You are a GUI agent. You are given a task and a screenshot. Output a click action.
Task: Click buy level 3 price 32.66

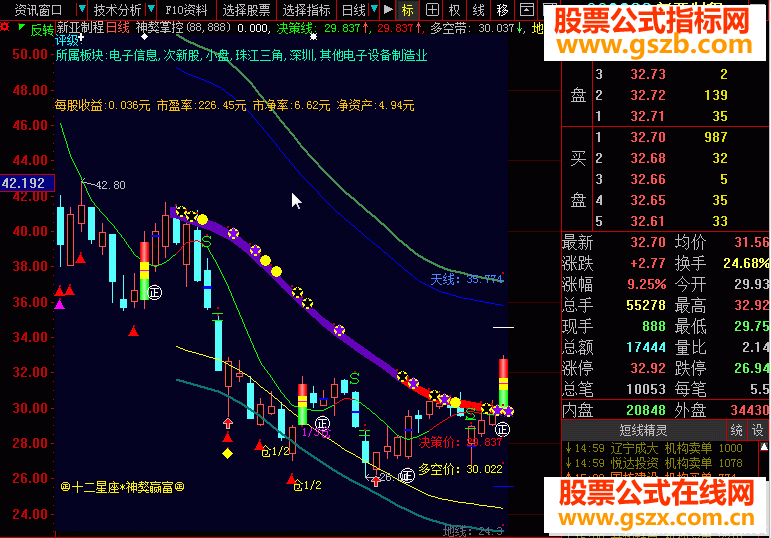648,179
